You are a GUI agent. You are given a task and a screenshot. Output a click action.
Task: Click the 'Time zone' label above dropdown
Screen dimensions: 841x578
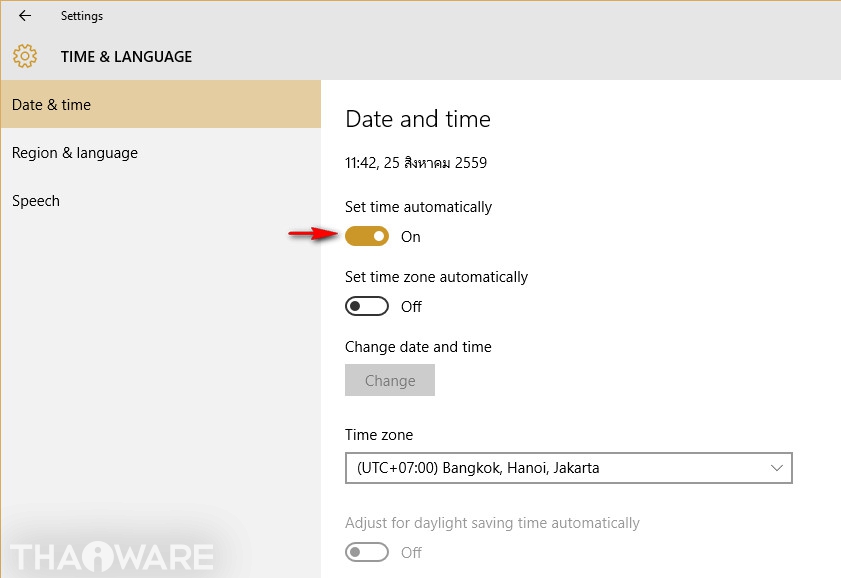(379, 435)
